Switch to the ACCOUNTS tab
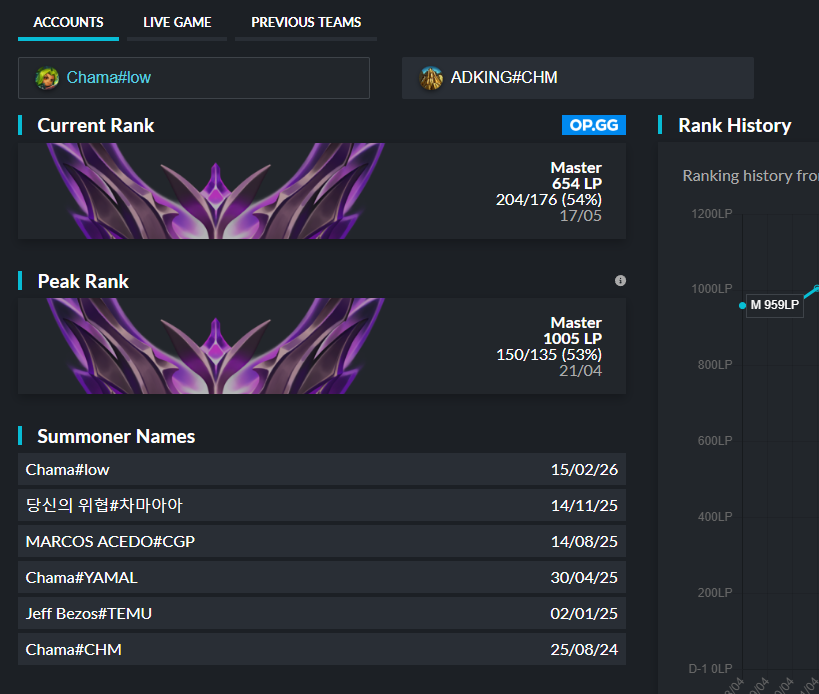819x694 pixels. (x=68, y=22)
